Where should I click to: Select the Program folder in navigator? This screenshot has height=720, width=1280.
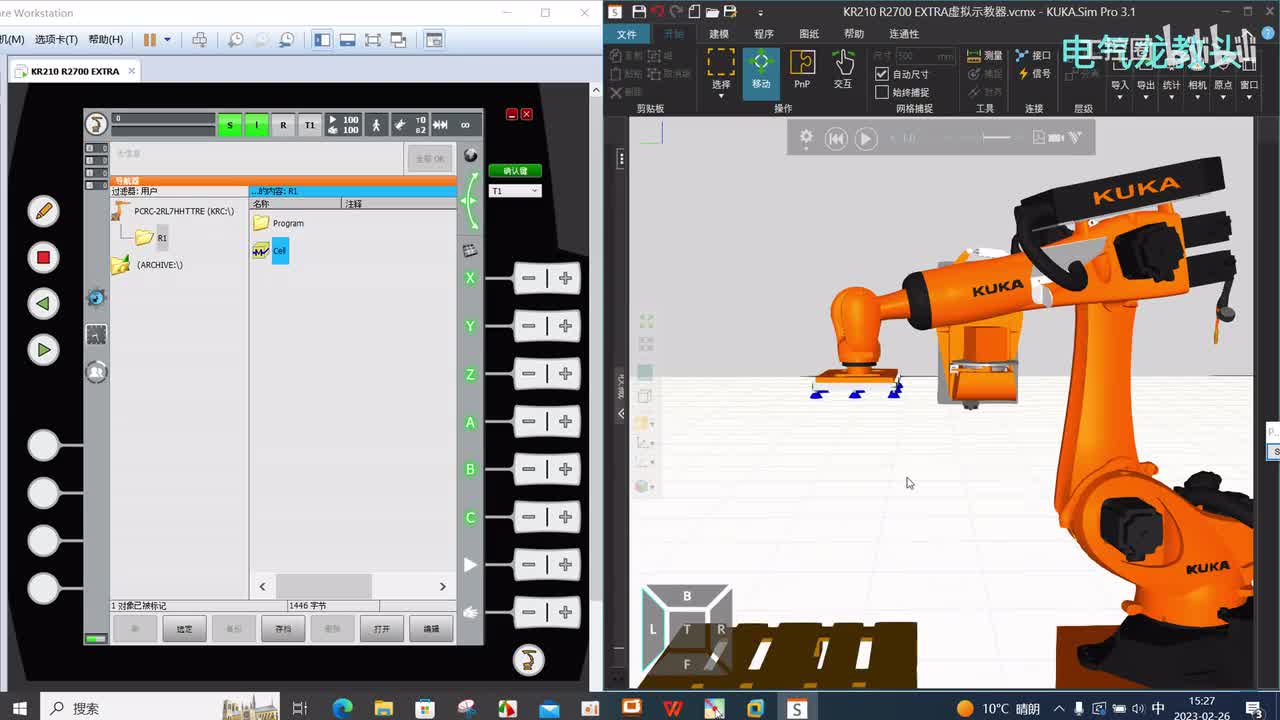tap(279, 223)
